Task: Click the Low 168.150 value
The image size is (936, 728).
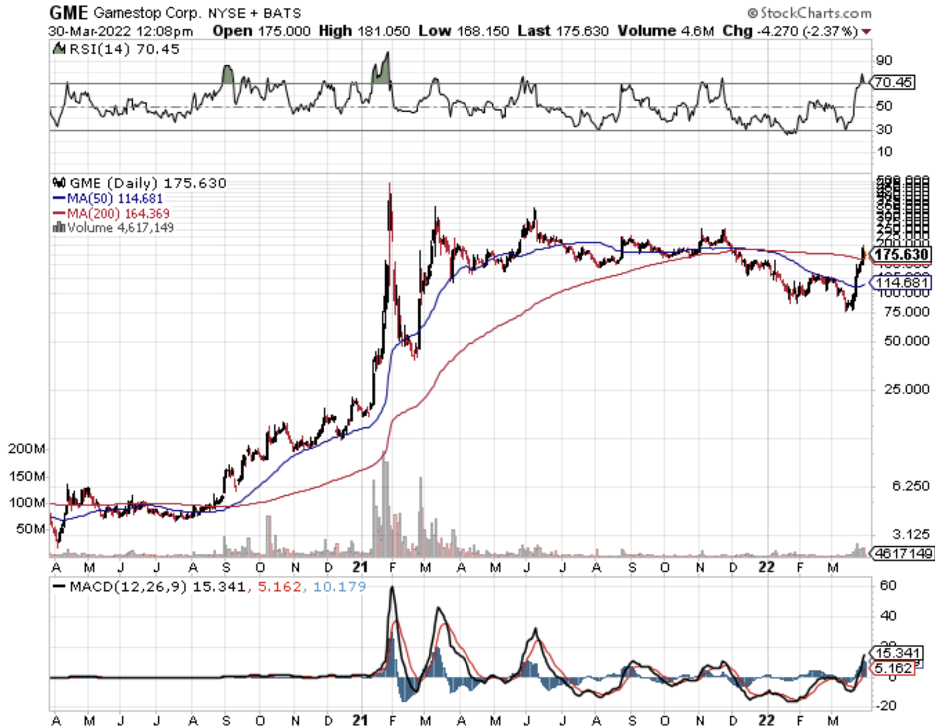Action: [x=464, y=31]
